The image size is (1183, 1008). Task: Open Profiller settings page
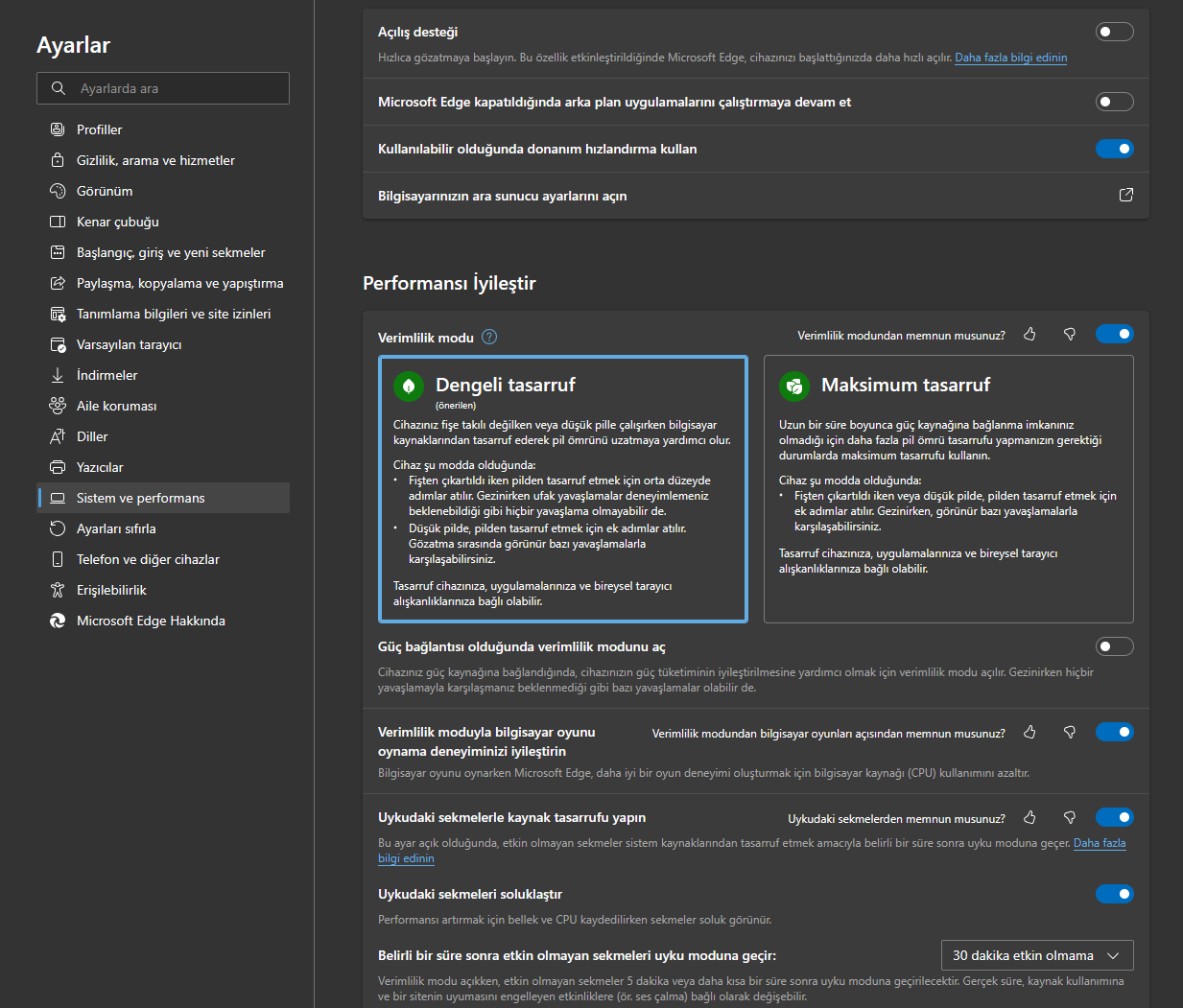click(x=163, y=129)
